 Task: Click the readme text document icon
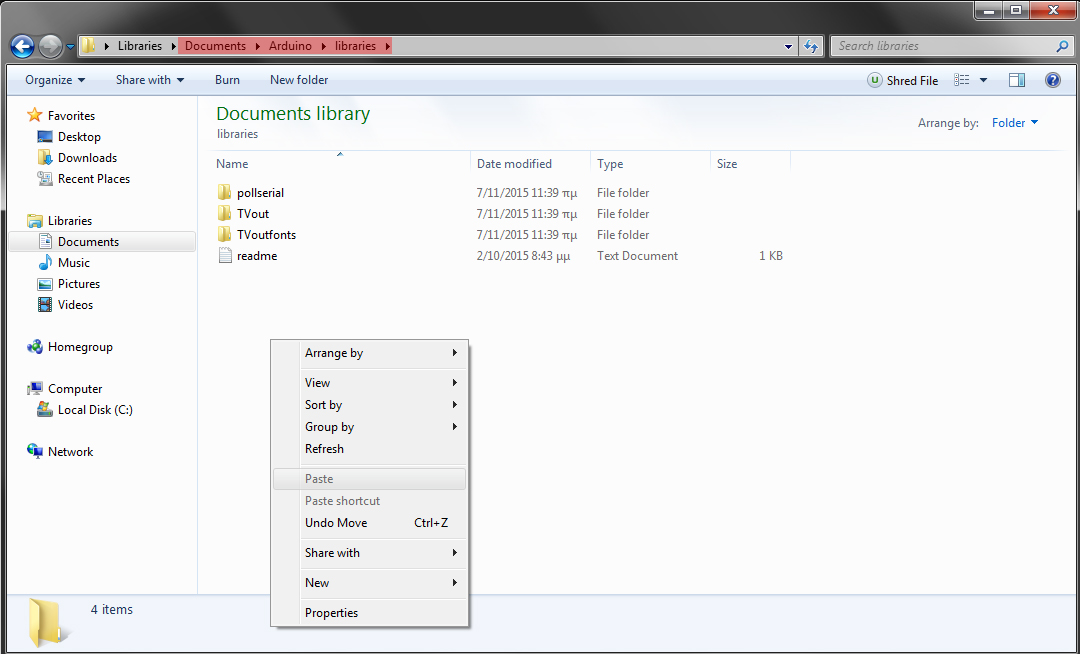point(225,255)
